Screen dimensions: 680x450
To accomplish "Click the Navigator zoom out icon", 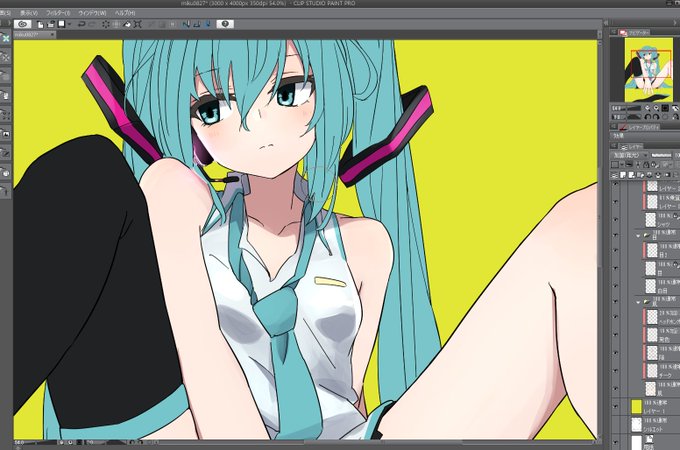I will (x=648, y=108).
